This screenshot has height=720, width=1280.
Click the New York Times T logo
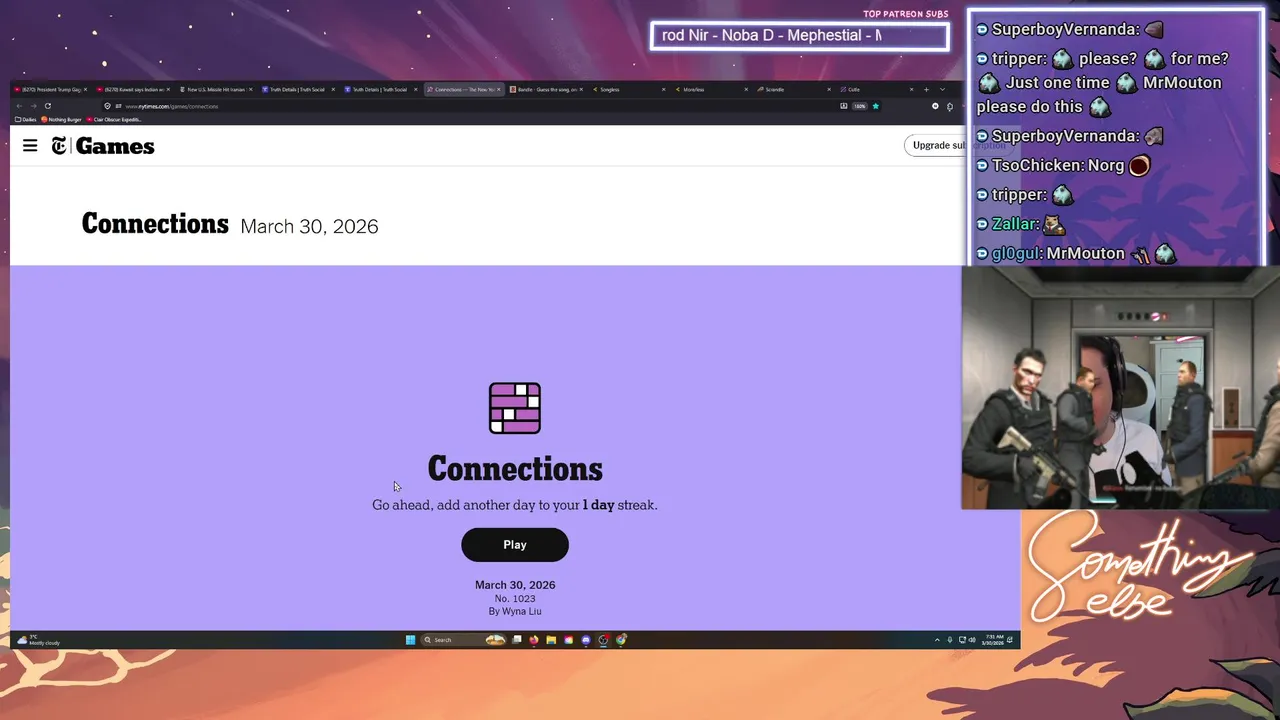tap(60, 146)
